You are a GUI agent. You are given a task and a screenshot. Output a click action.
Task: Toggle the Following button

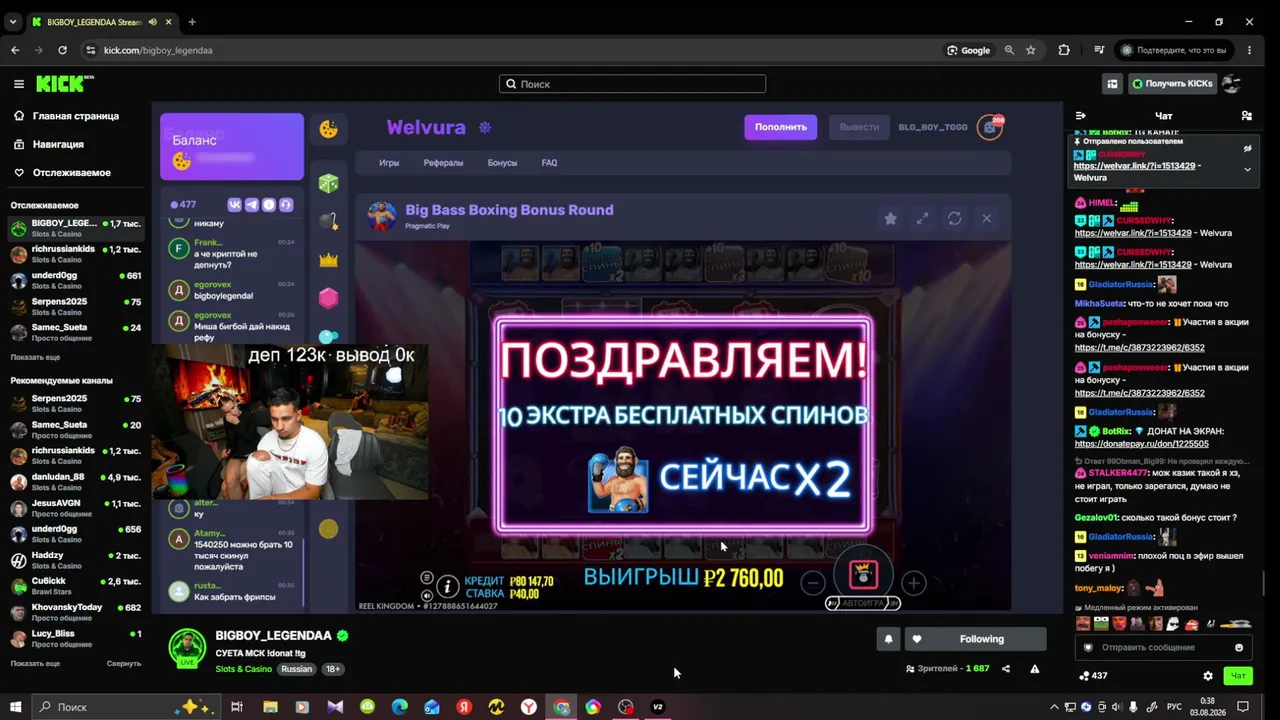click(975, 639)
